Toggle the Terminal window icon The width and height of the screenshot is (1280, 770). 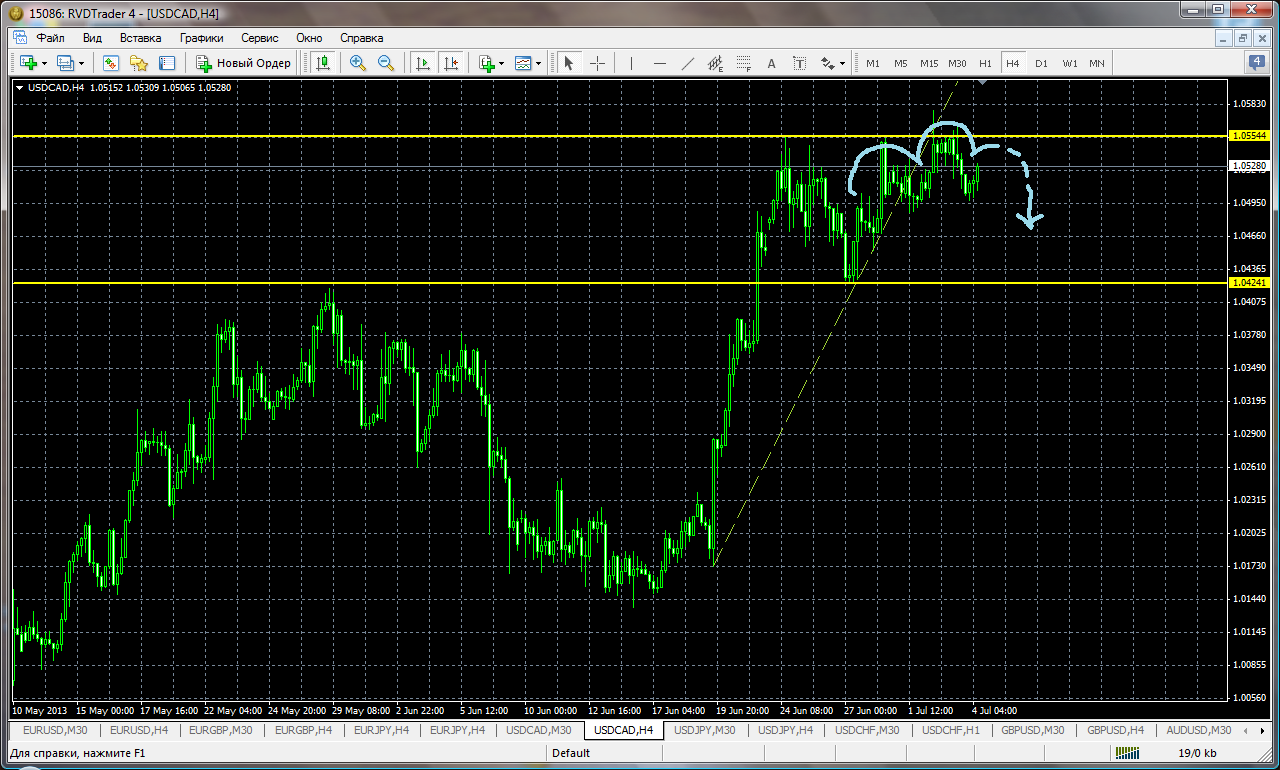pos(166,63)
